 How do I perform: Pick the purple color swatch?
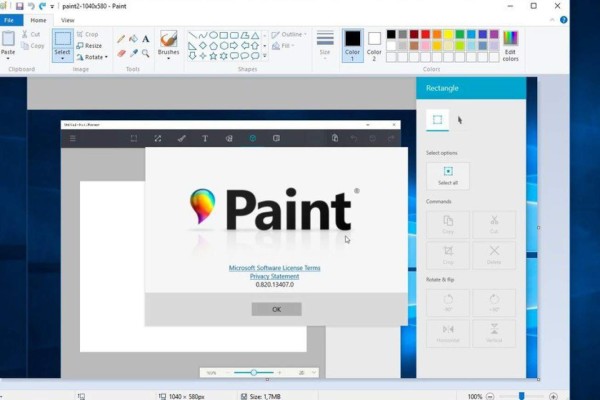click(494, 34)
